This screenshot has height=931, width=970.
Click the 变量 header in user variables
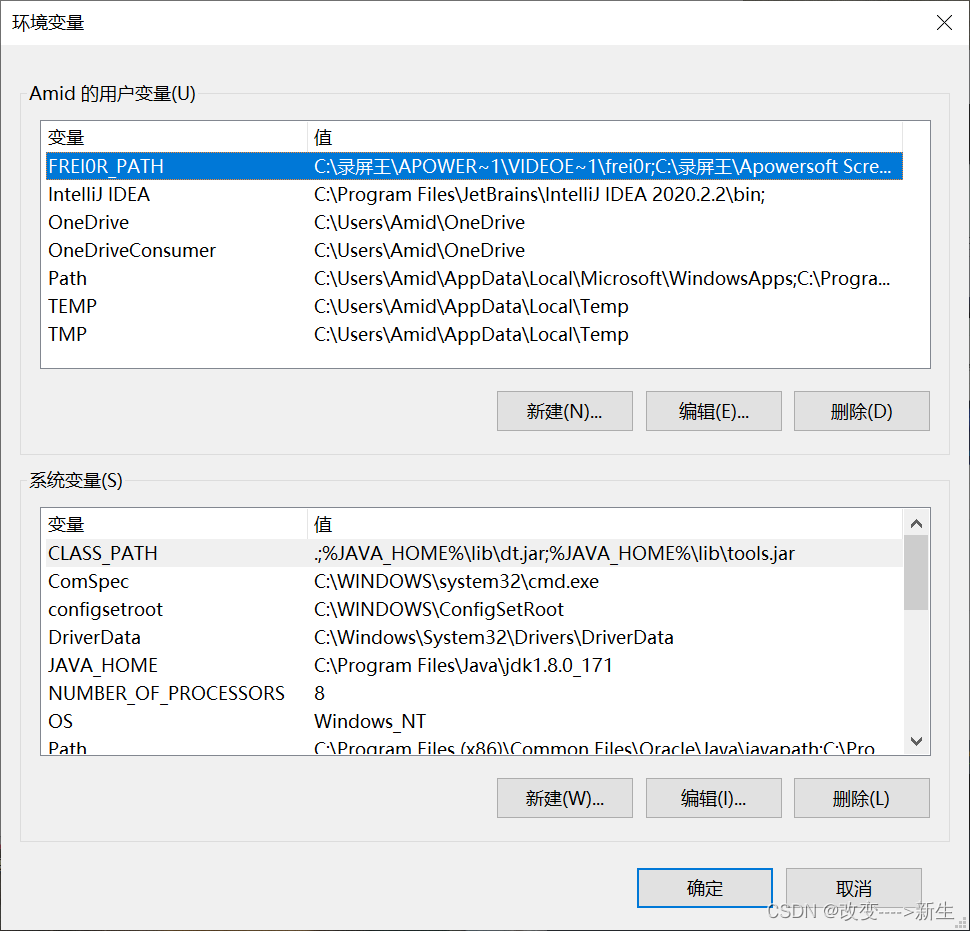point(176,137)
